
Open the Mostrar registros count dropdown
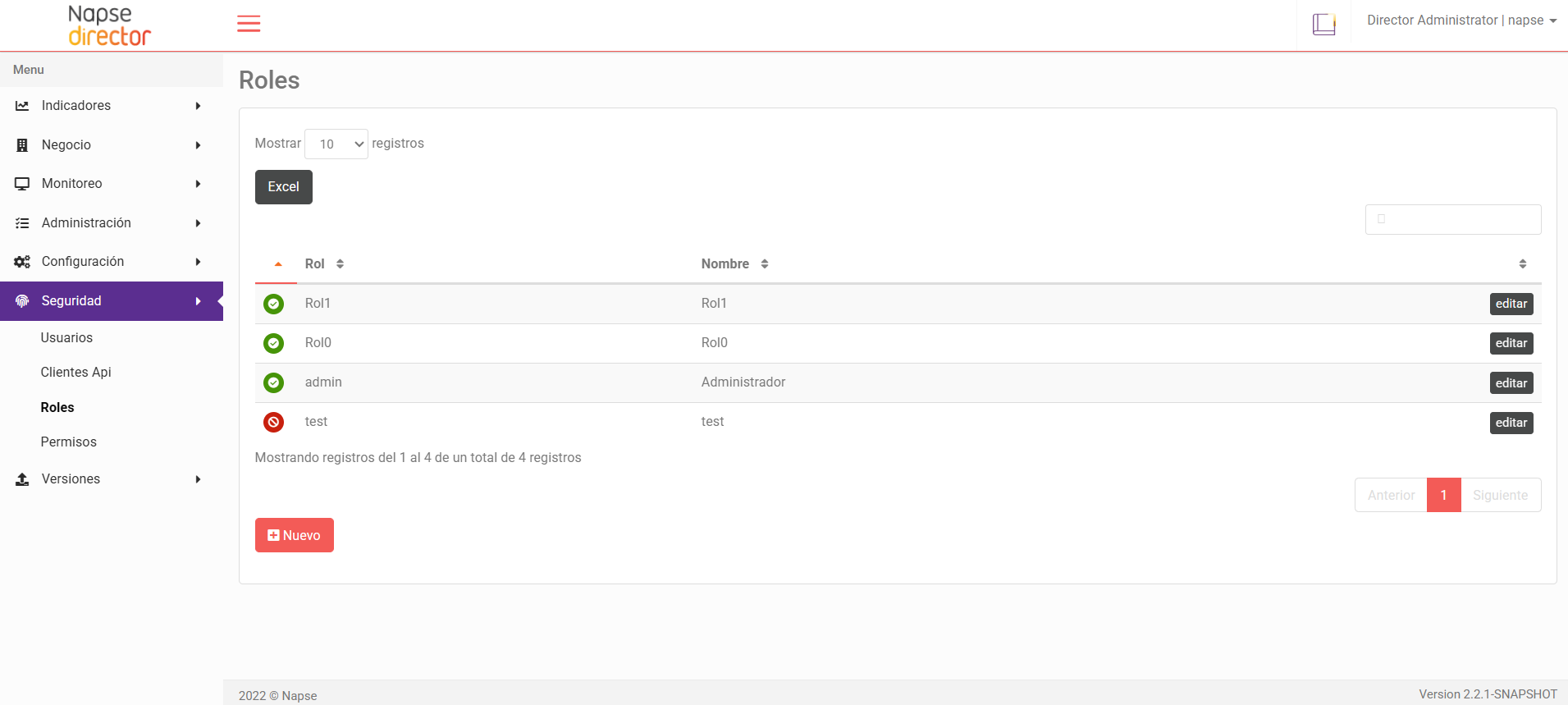click(x=336, y=144)
